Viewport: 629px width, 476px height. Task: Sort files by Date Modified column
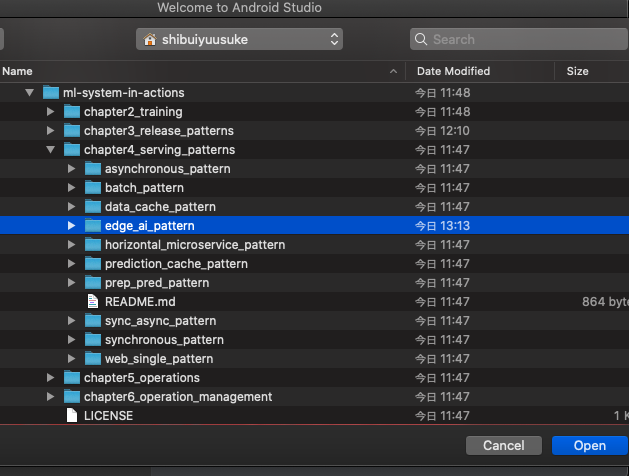[x=480, y=71]
